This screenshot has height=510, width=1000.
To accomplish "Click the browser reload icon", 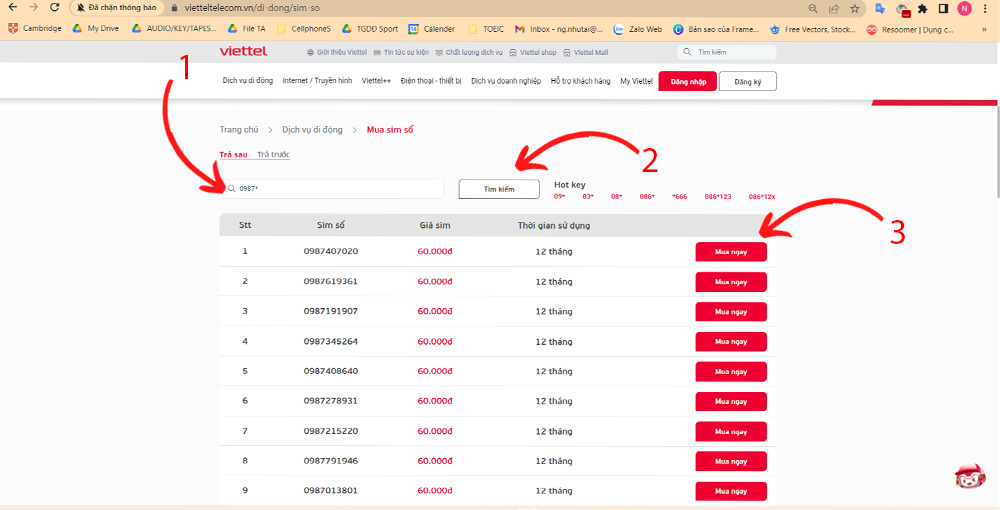I will [54, 8].
